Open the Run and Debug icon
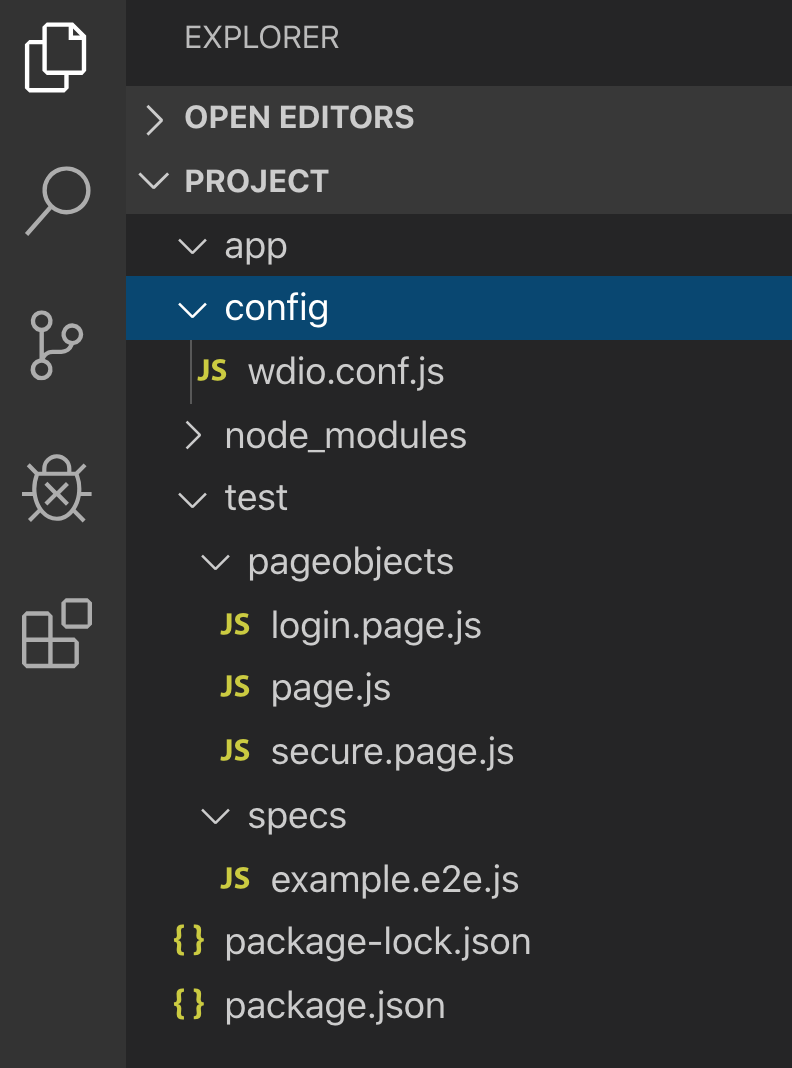The height and width of the screenshot is (1068, 792). [57, 490]
